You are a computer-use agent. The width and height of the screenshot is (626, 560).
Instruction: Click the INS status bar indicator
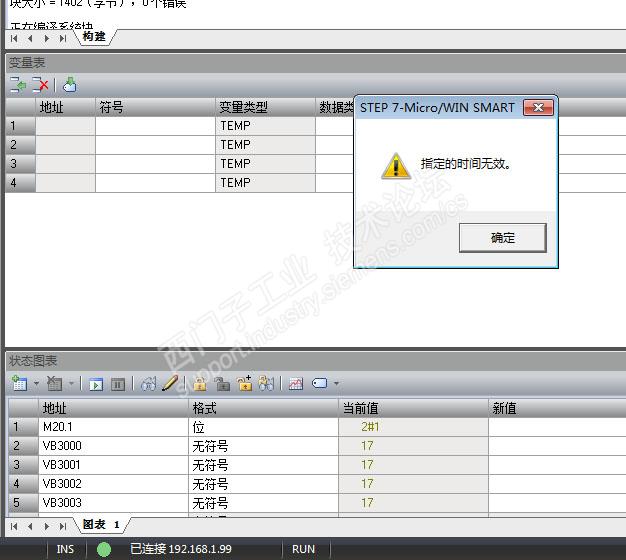click(65, 549)
